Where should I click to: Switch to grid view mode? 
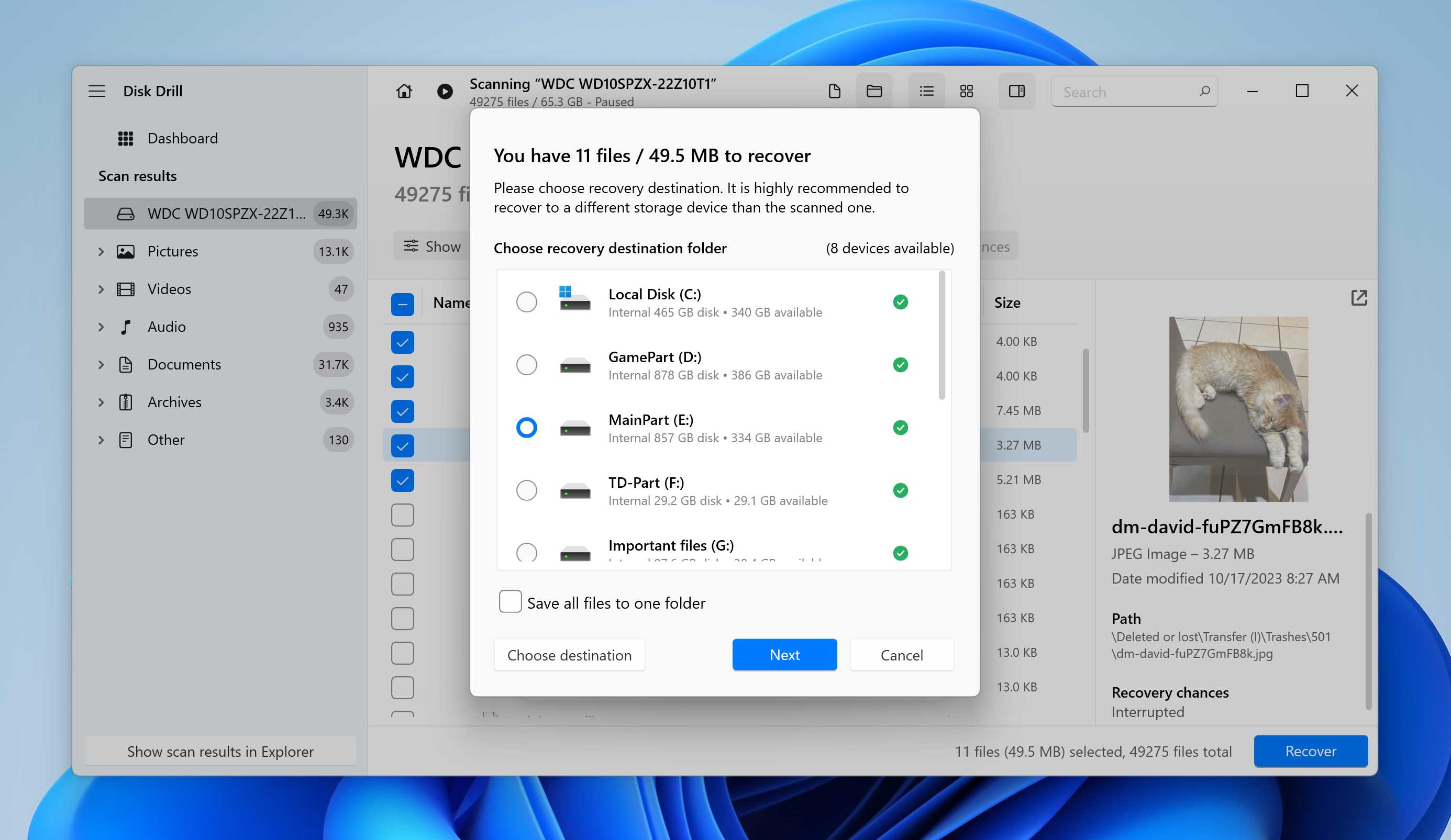[x=966, y=91]
